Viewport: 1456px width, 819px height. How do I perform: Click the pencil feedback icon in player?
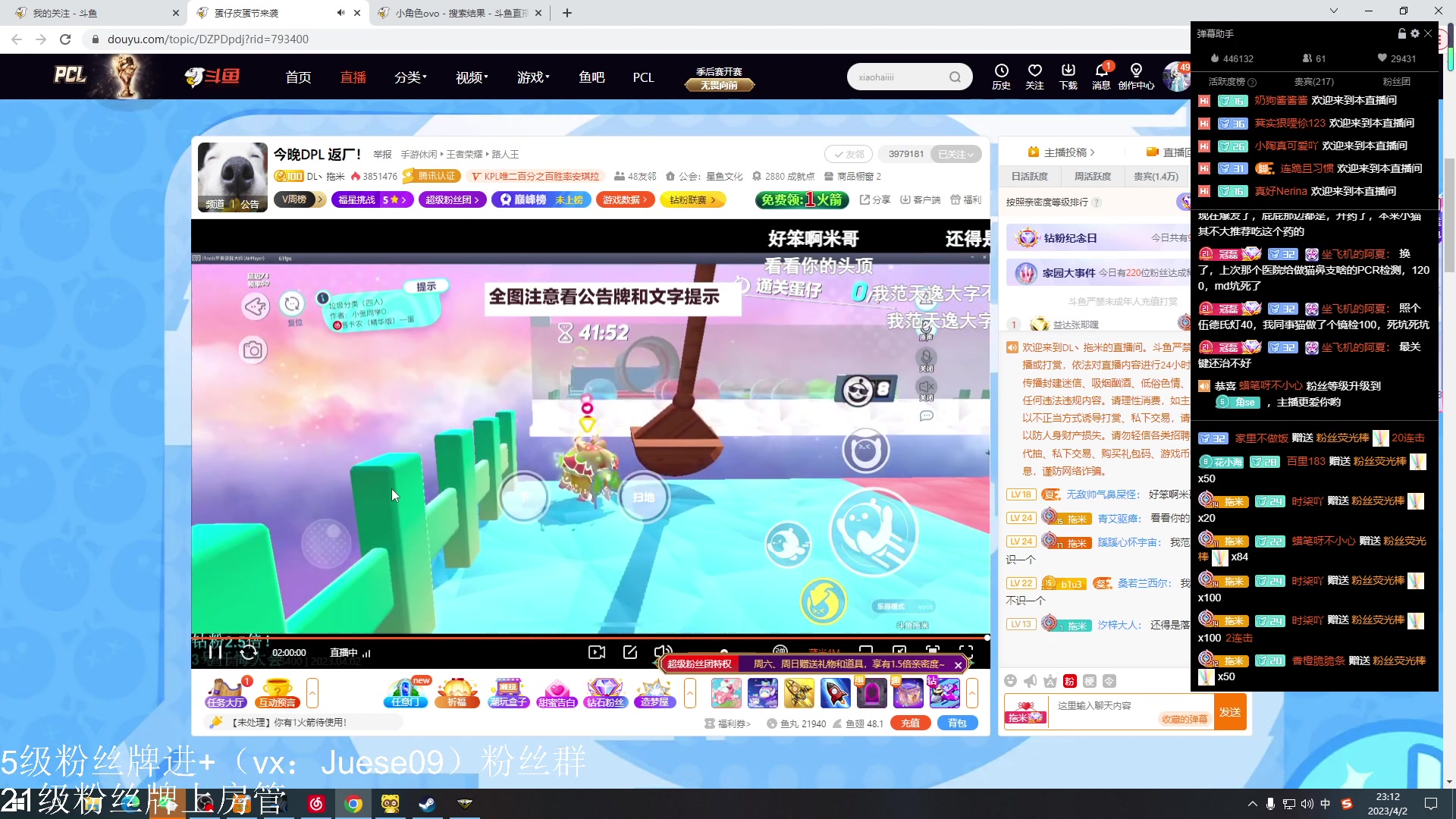coord(630,652)
